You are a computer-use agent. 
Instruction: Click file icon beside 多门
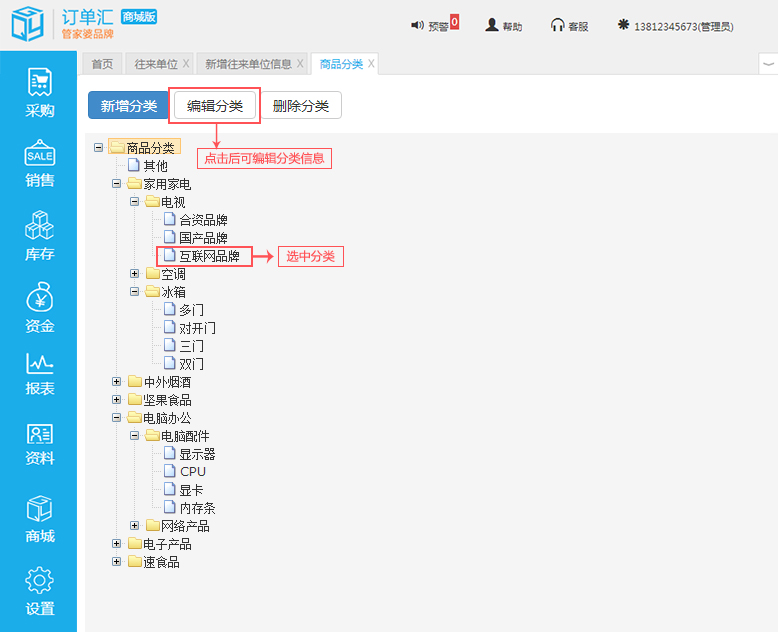pos(170,309)
